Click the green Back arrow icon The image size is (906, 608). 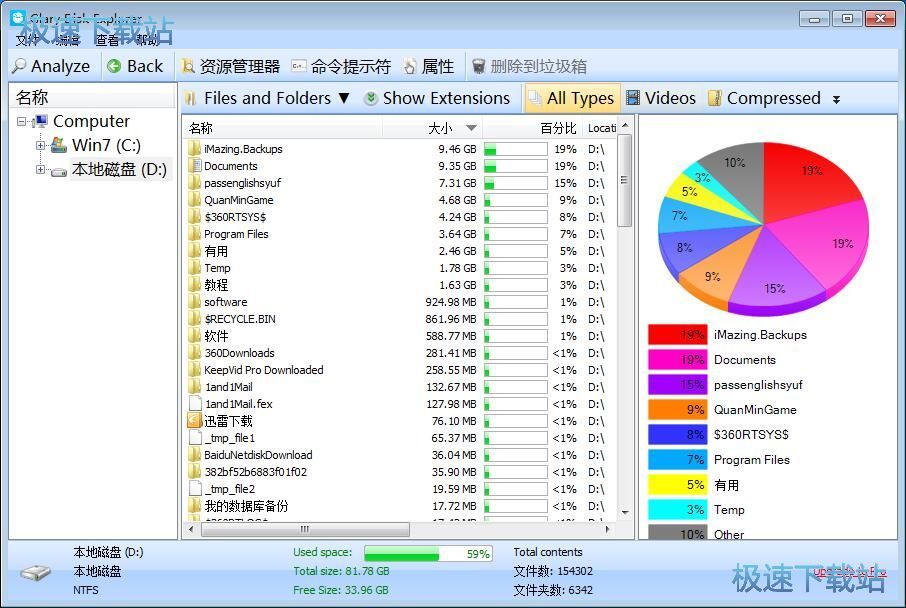[114, 66]
